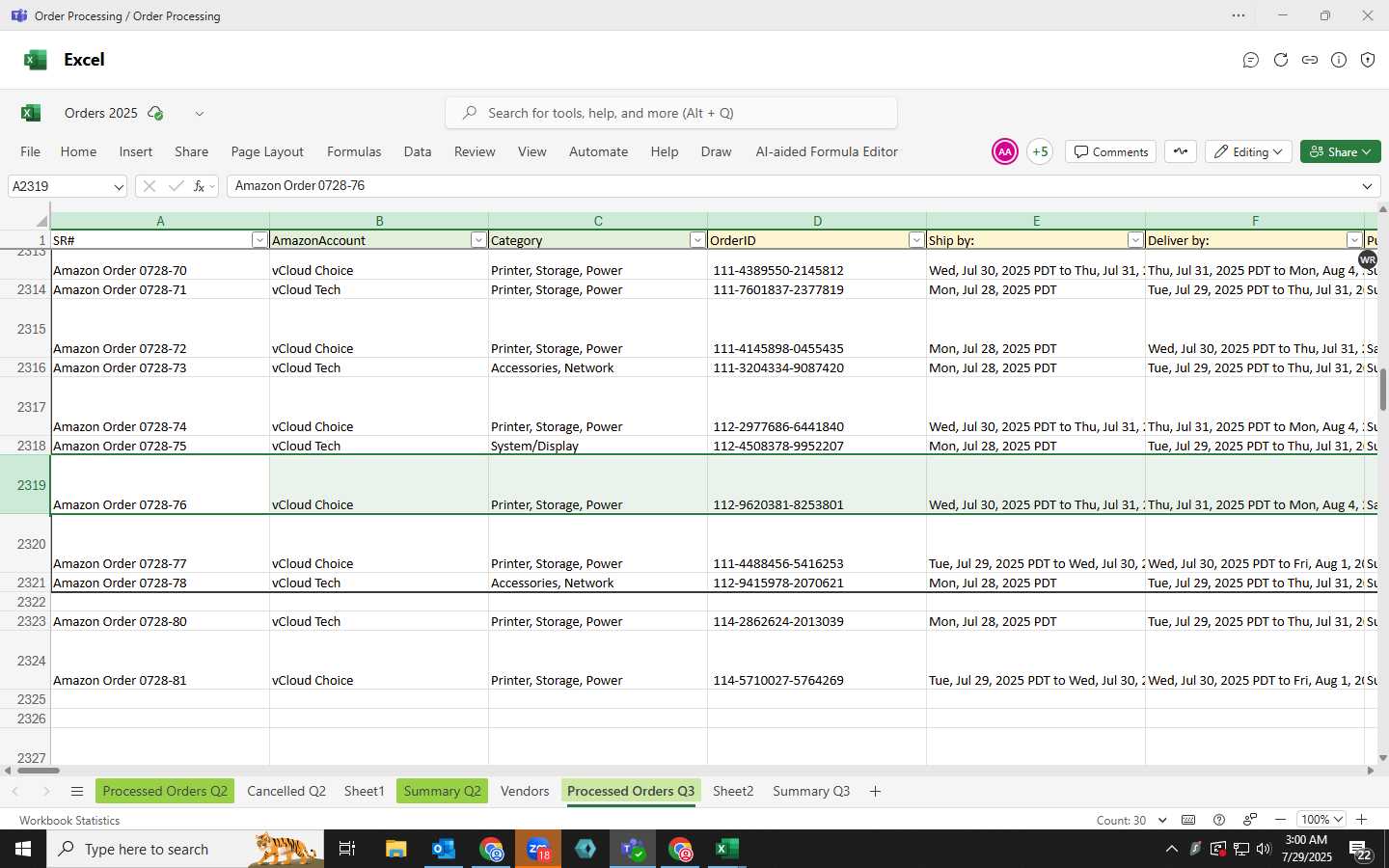Image resolution: width=1389 pixels, height=868 pixels.
Task: Click the AA user presence avatar
Action: (x=1005, y=151)
